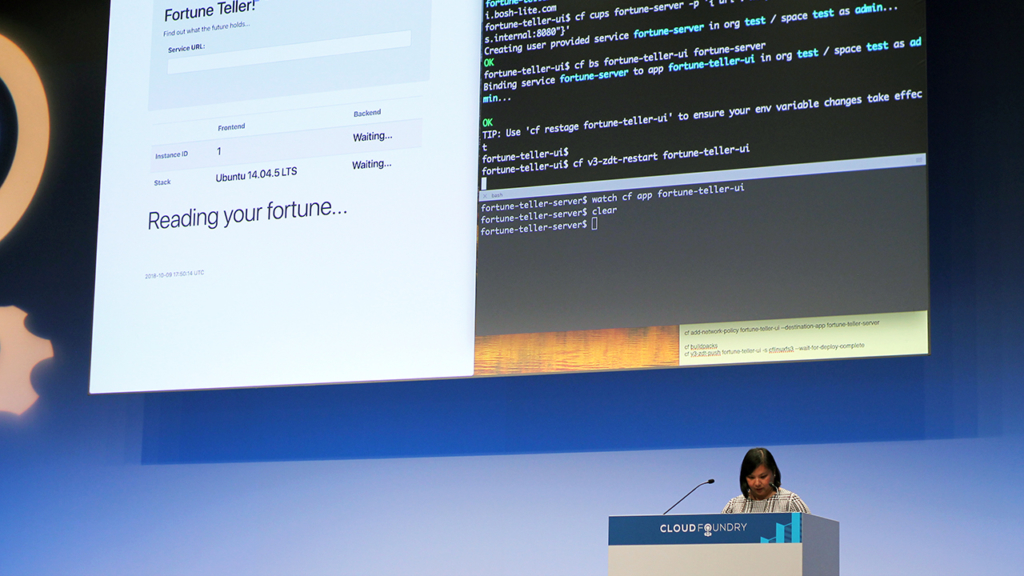The width and height of the screenshot is (1024, 576).
Task: Click the 'Stack' row label
Action: tap(162, 182)
